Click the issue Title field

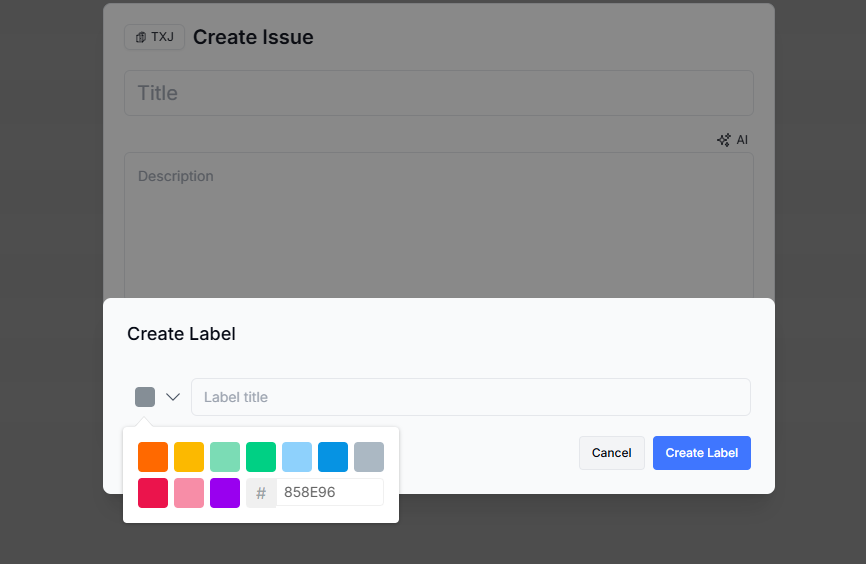tap(439, 93)
